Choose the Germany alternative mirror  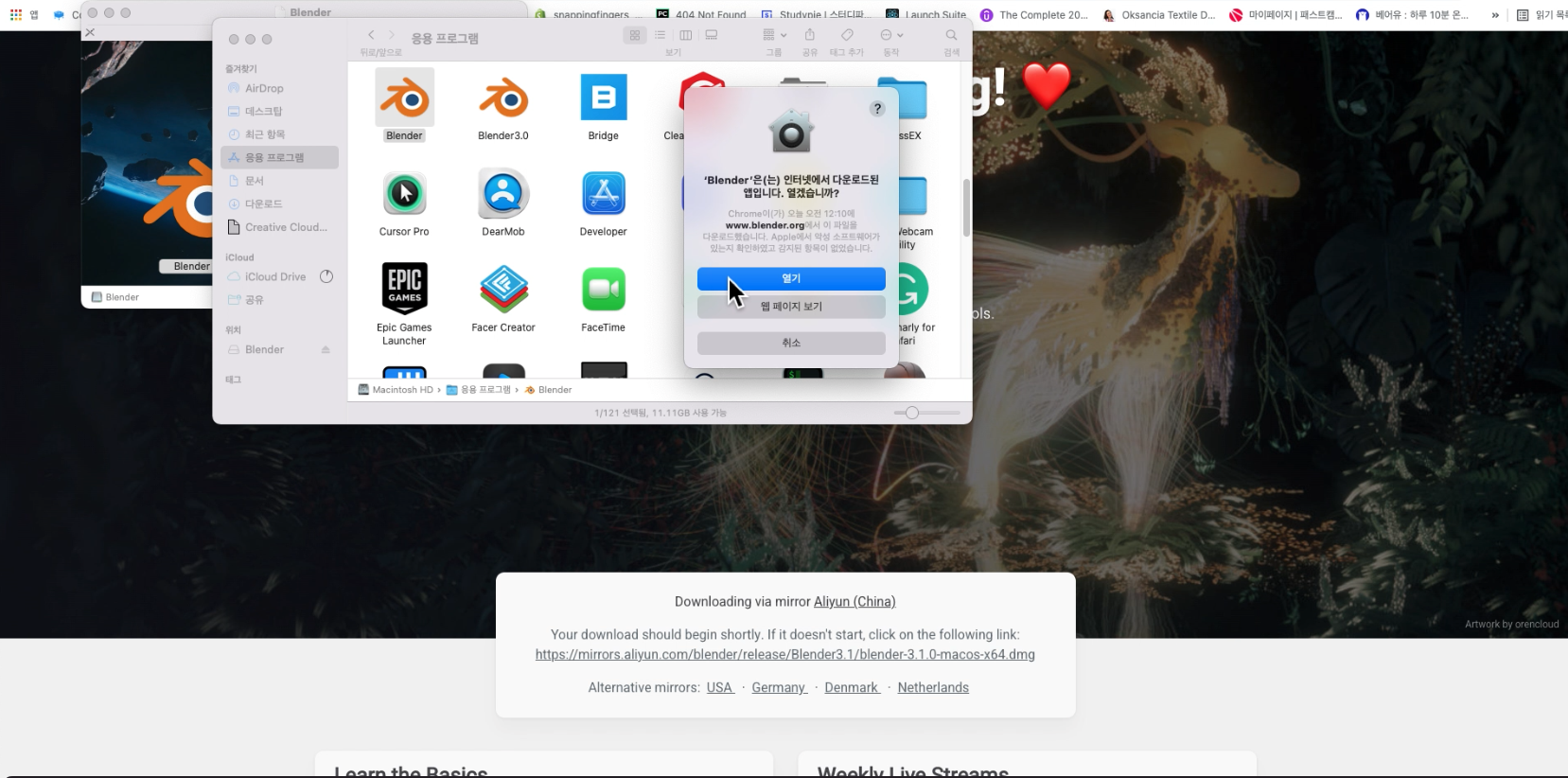pos(779,688)
